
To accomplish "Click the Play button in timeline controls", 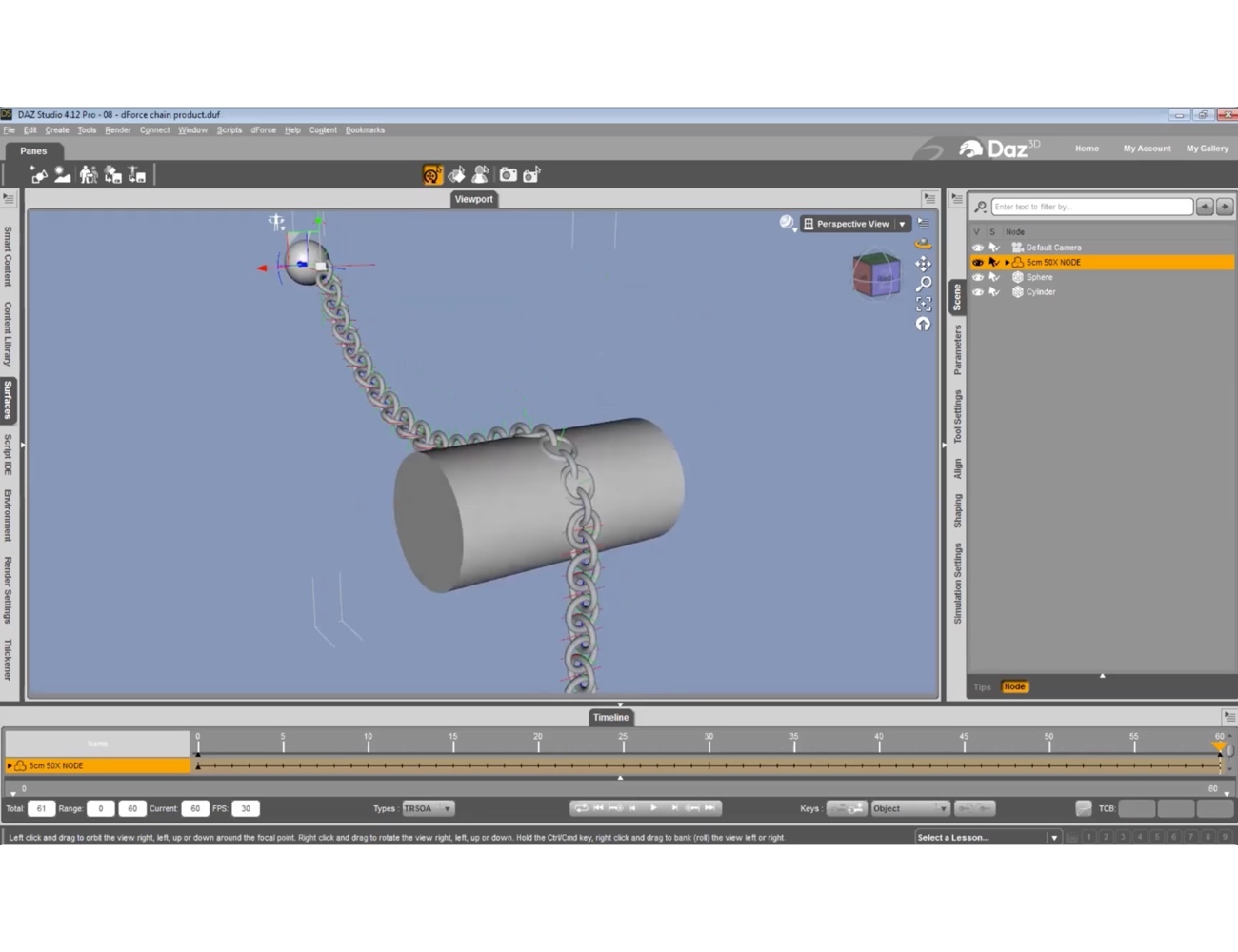I will coord(653,808).
